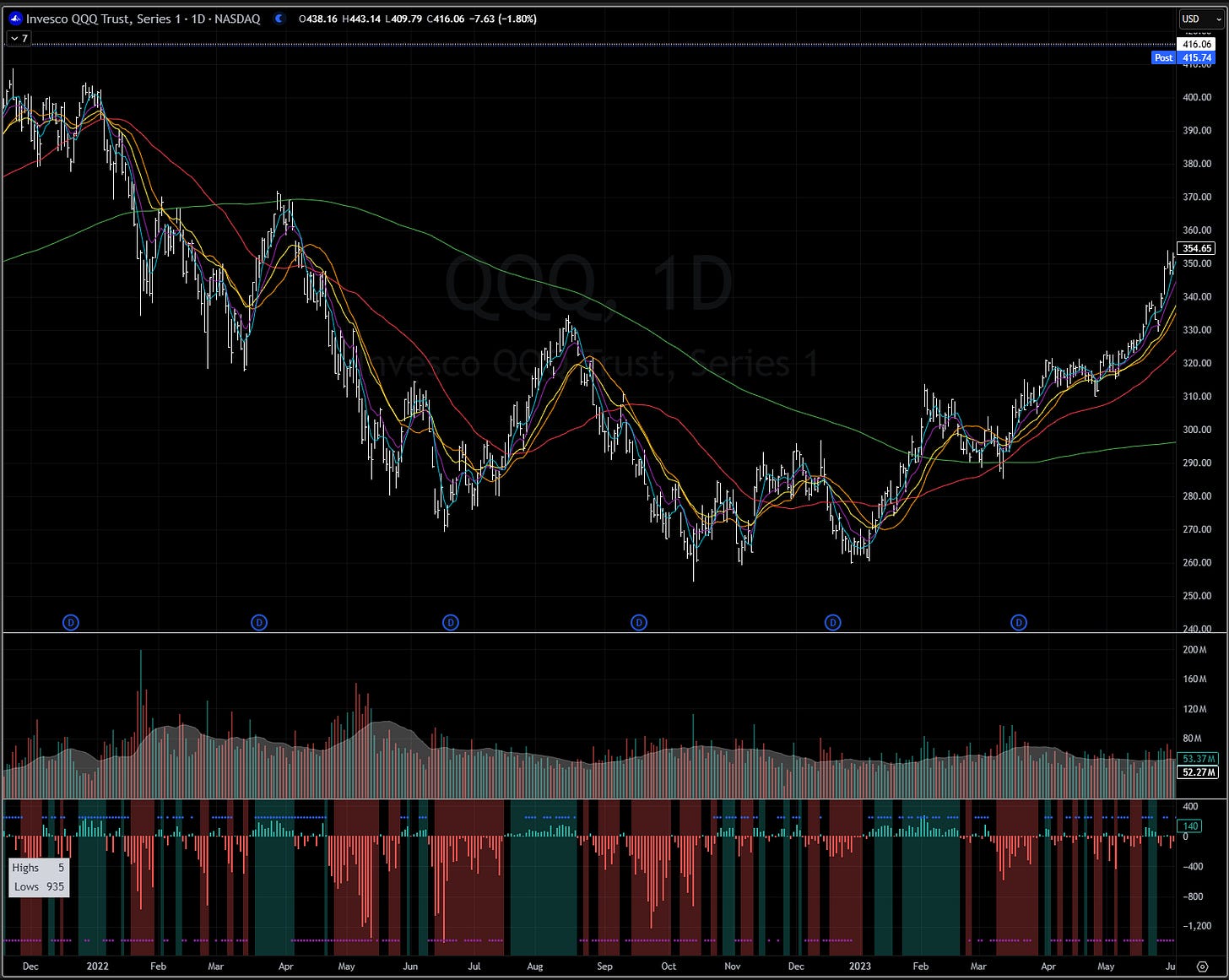Click the 354.65 price axis label
The width and height of the screenshot is (1229, 980).
(1197, 248)
